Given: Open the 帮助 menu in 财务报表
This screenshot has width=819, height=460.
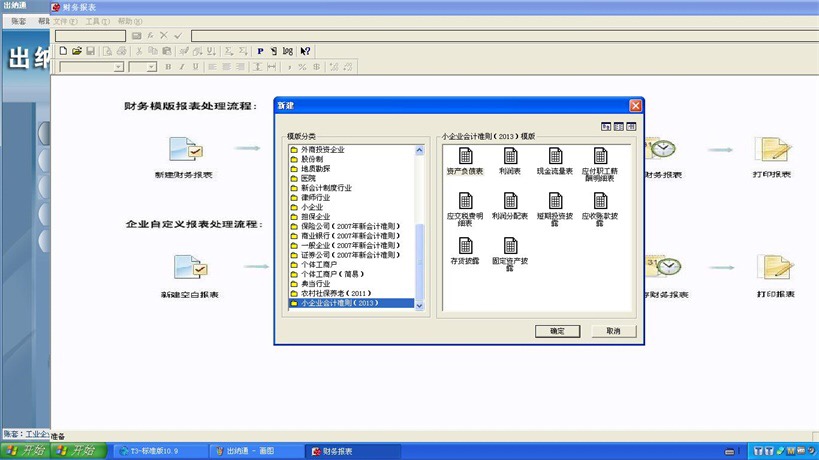Looking at the screenshot, I should (129, 21).
